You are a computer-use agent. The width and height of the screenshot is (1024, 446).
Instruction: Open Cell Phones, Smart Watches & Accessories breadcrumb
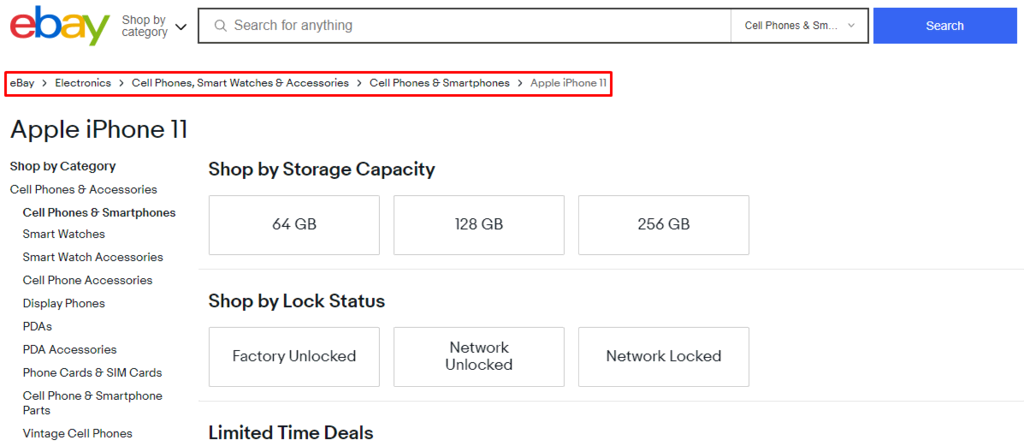point(240,83)
